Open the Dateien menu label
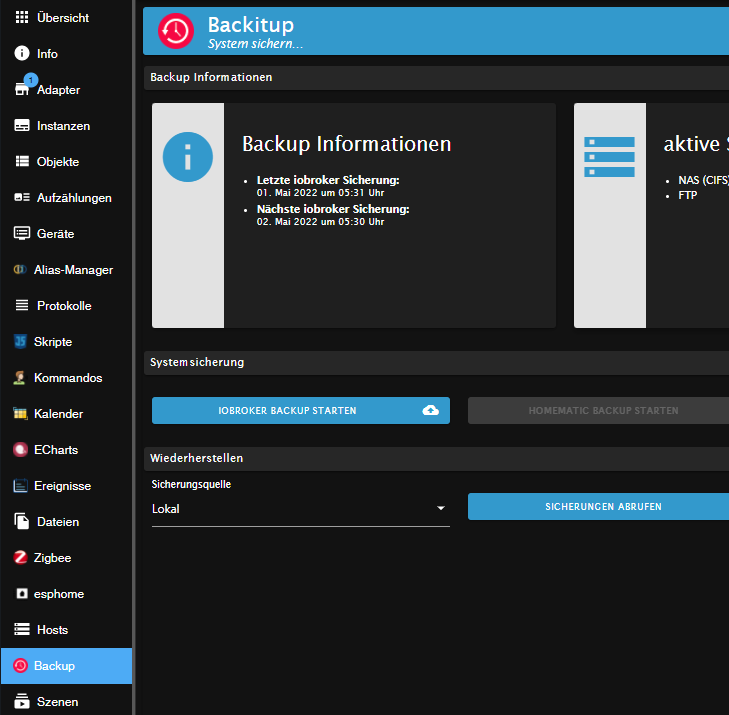The image size is (729, 715). (58, 522)
